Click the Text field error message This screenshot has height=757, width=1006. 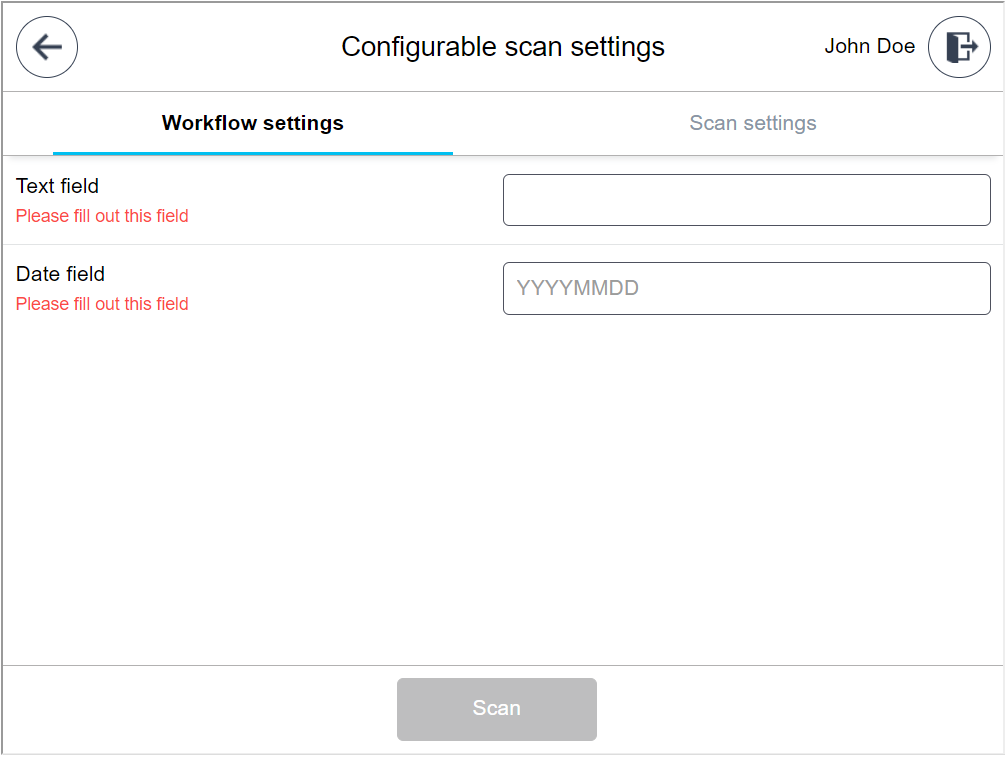(101, 216)
